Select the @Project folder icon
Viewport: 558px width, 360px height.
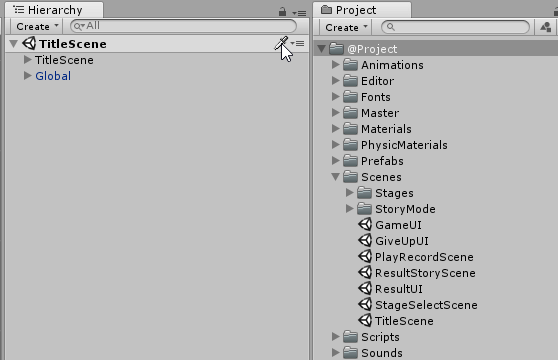(336, 49)
